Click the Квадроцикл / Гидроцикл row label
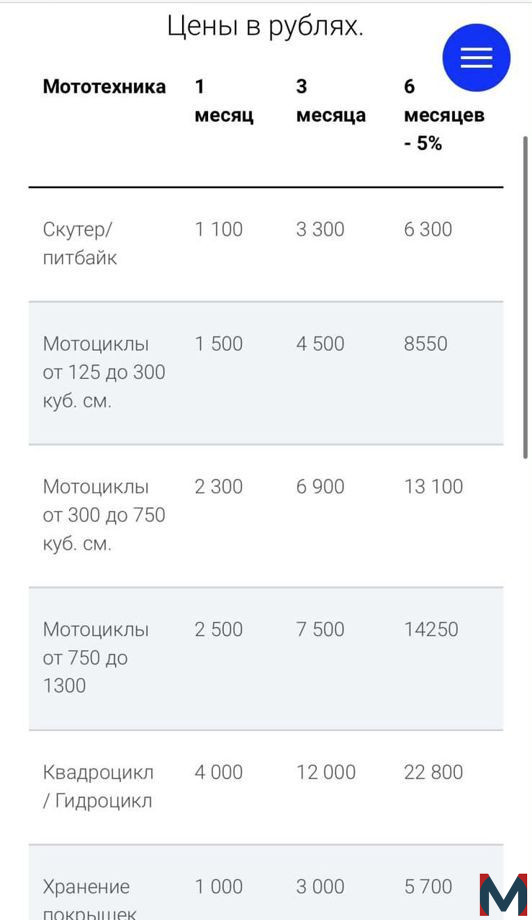The width and height of the screenshot is (532, 920). pos(98,786)
